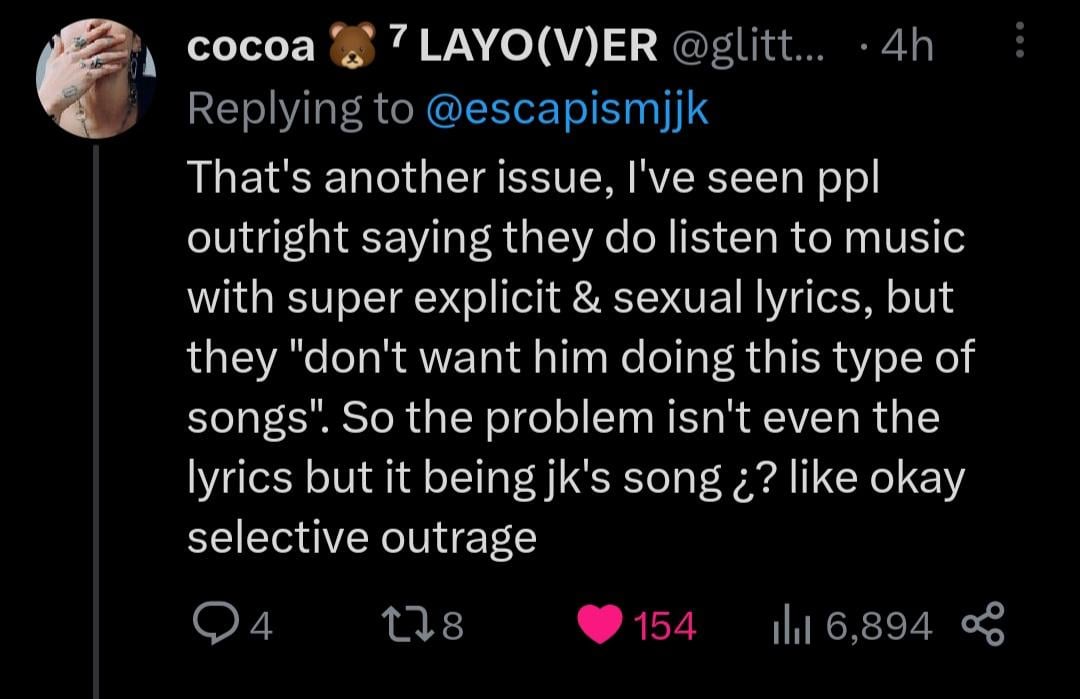Click the like count 154
Viewport: 1080px width, 699px height.
point(665,627)
